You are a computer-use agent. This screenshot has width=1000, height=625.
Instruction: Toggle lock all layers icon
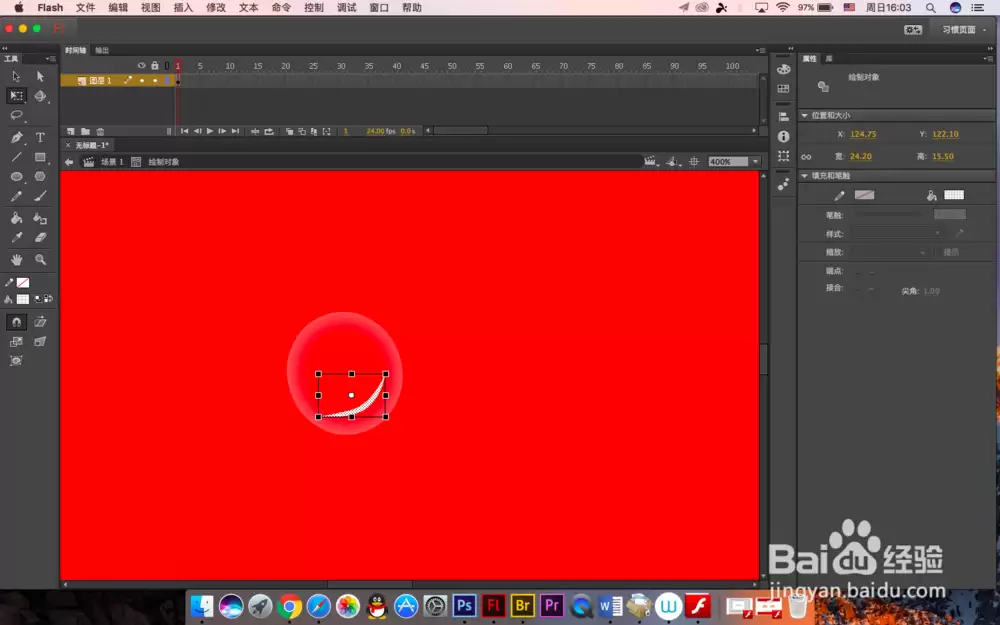click(154, 66)
